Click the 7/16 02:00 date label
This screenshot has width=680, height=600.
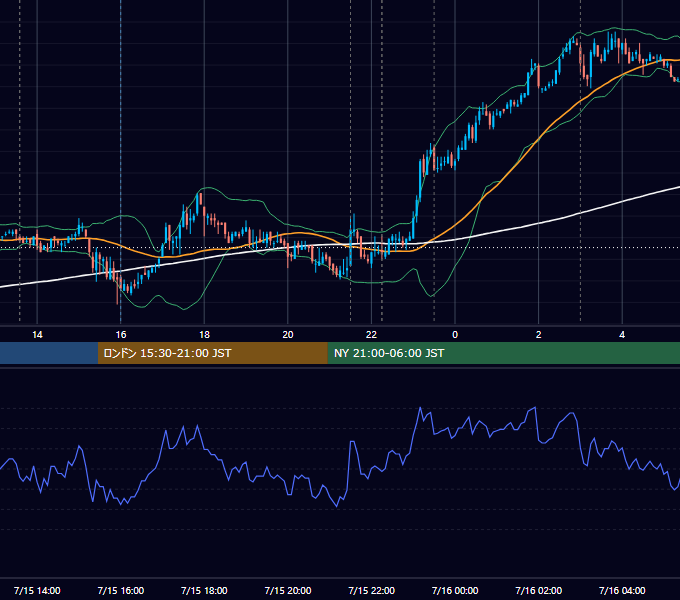[x=539, y=590]
